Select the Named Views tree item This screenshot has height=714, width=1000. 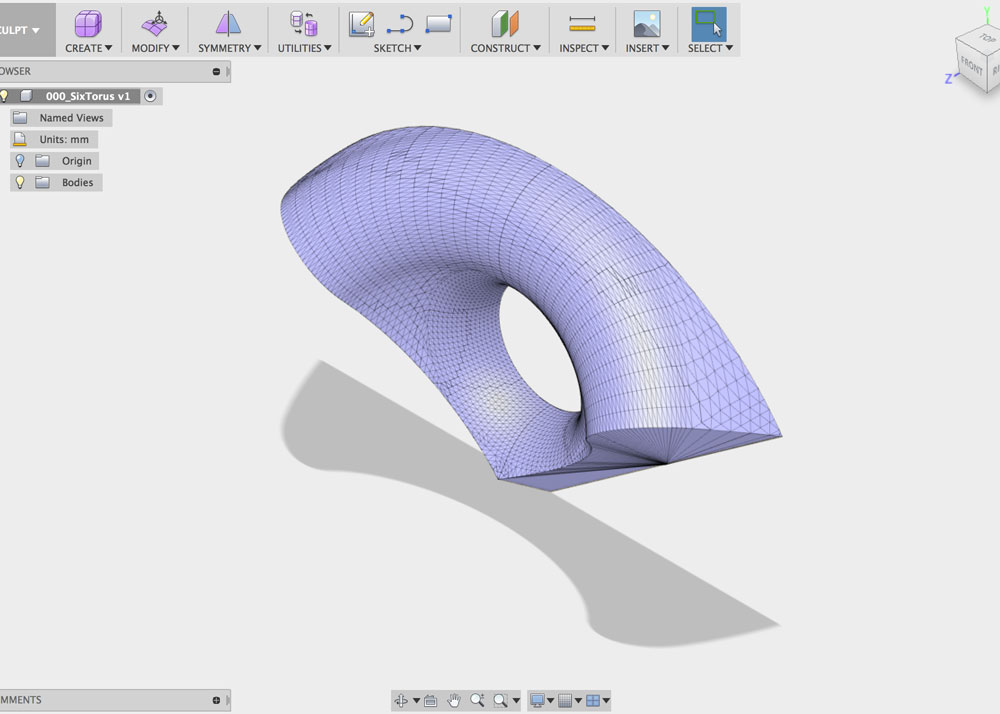click(71, 117)
